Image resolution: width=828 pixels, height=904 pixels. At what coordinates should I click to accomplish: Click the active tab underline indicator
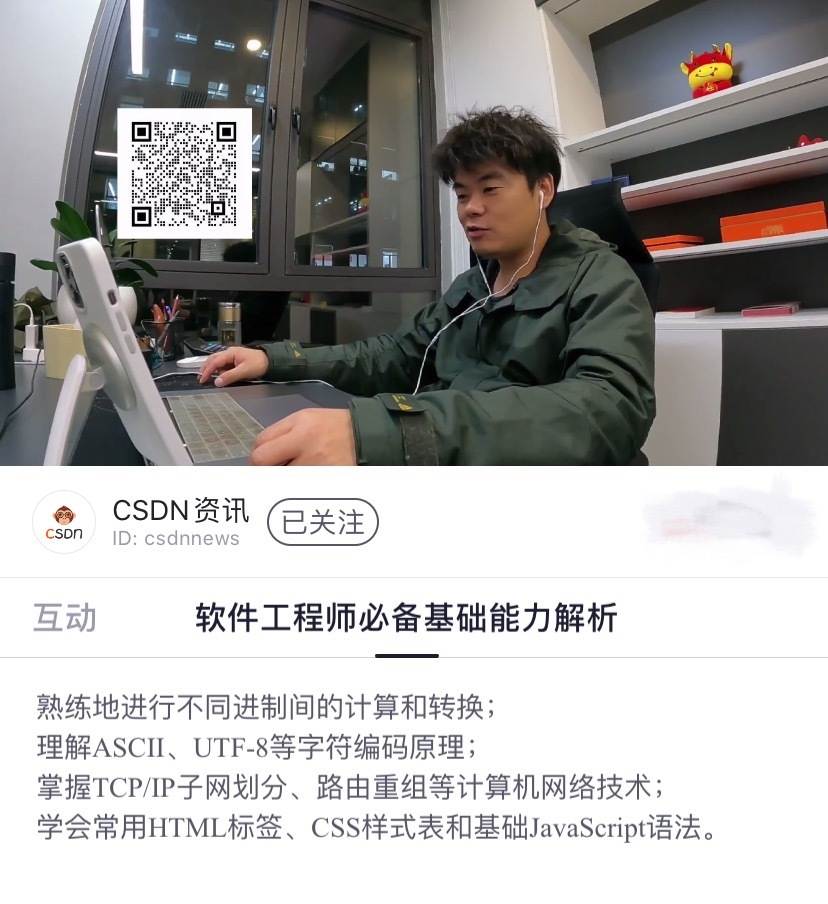[407, 656]
